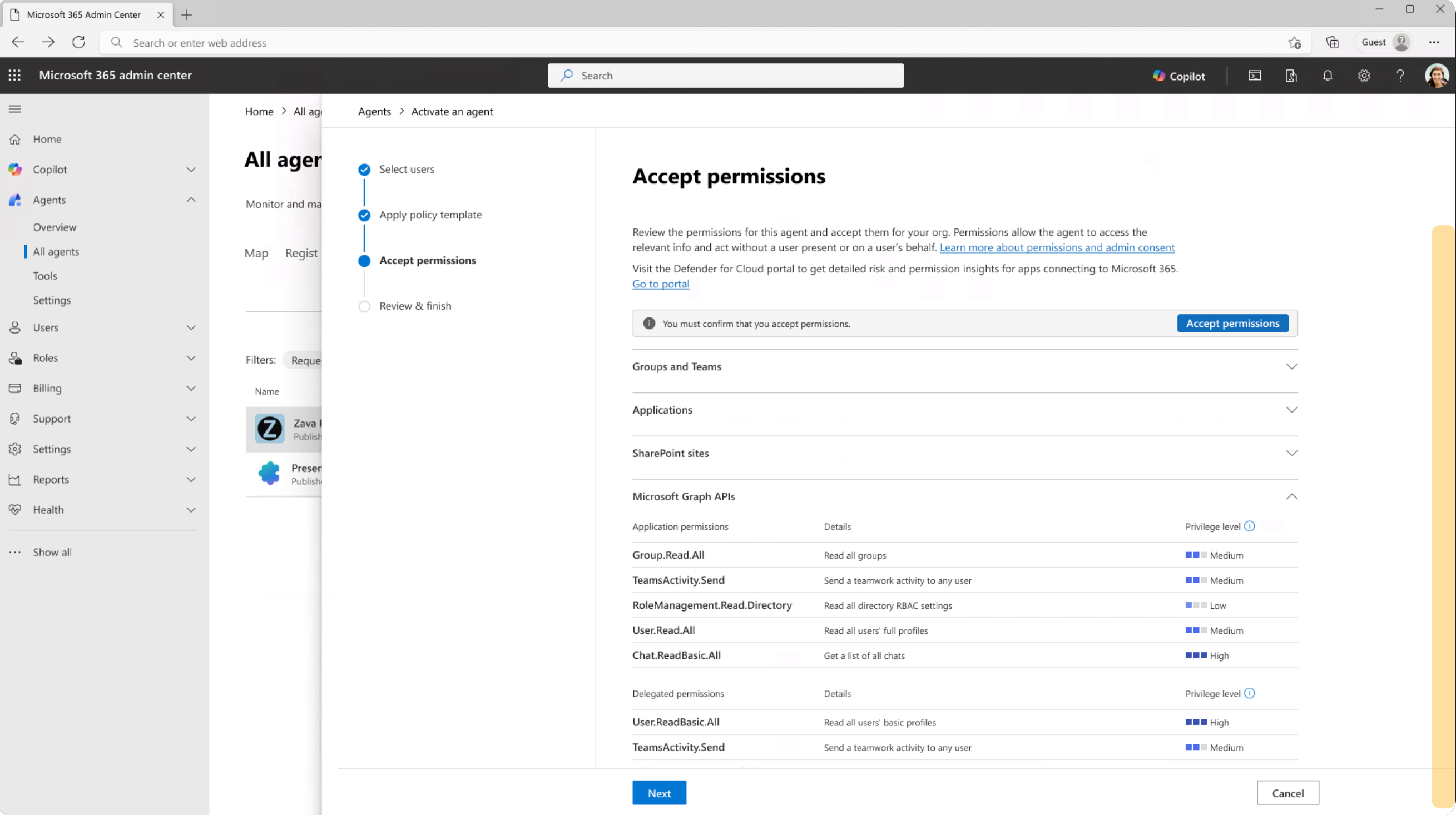Expand the Health sidebar menu chevron

(191, 510)
